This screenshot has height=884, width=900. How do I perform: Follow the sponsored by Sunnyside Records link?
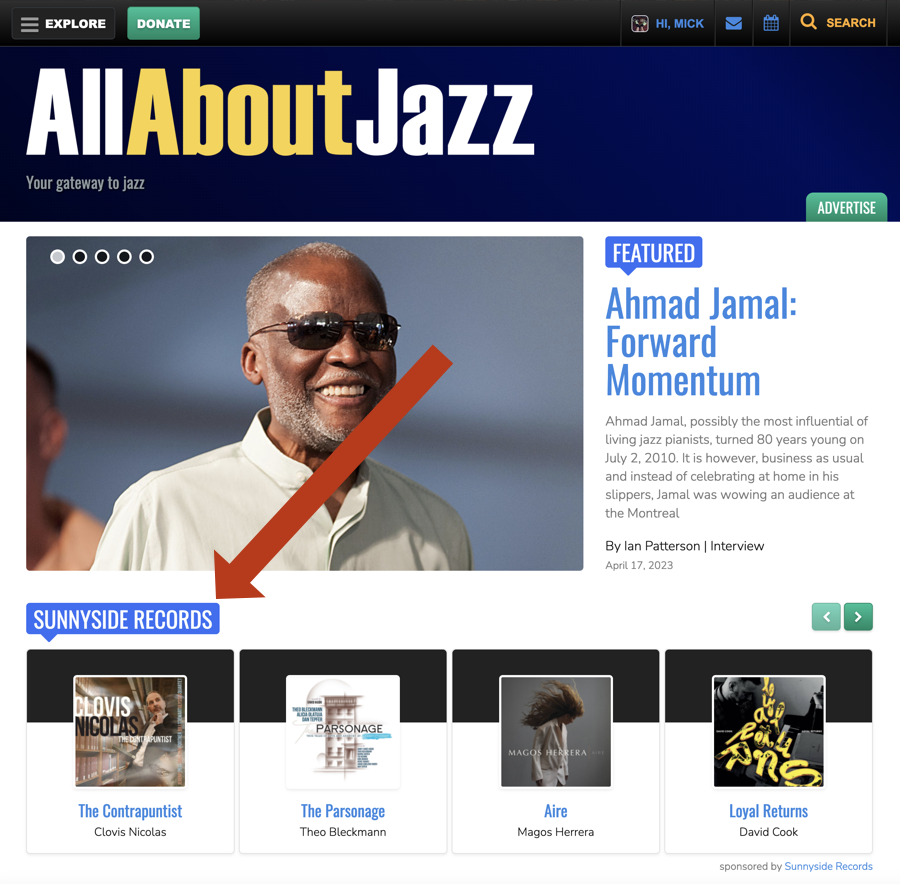828,866
